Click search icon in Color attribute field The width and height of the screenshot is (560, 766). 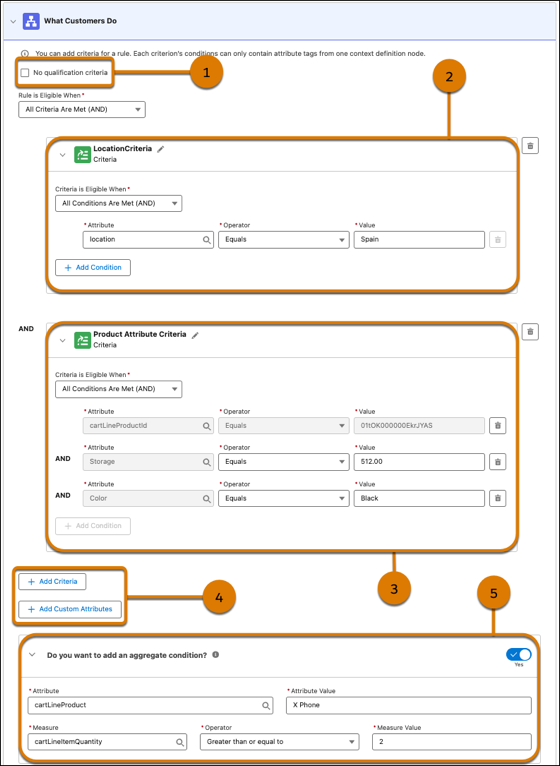[207, 499]
